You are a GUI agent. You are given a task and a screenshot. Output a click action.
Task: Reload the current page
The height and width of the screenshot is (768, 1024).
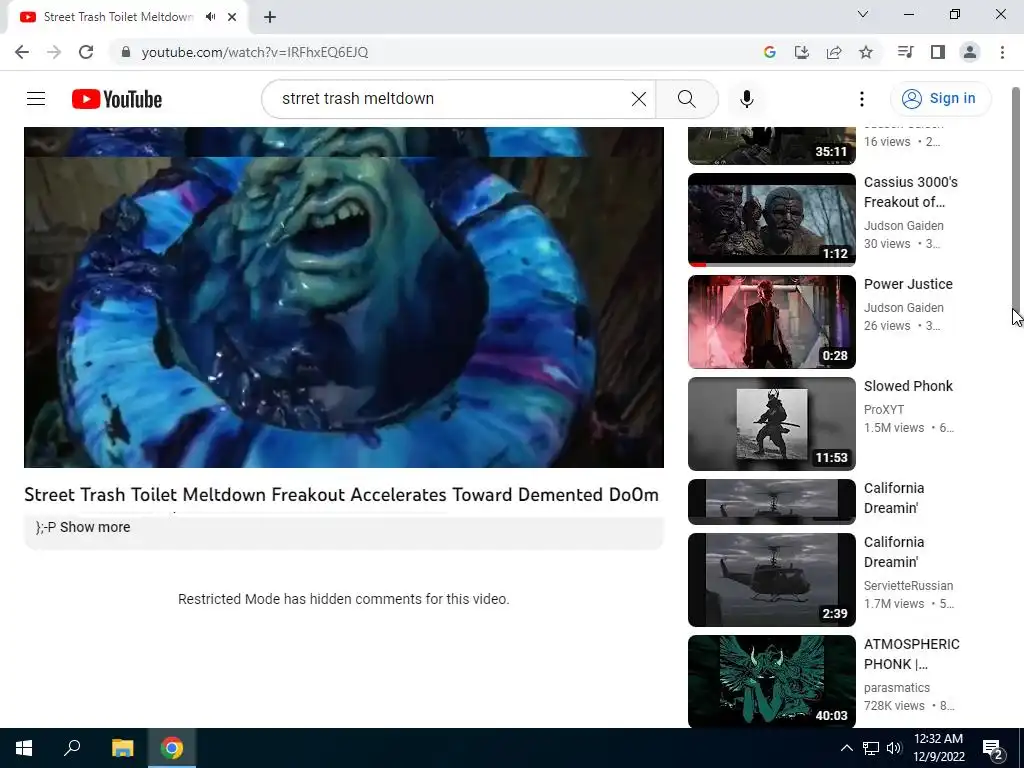(86, 52)
